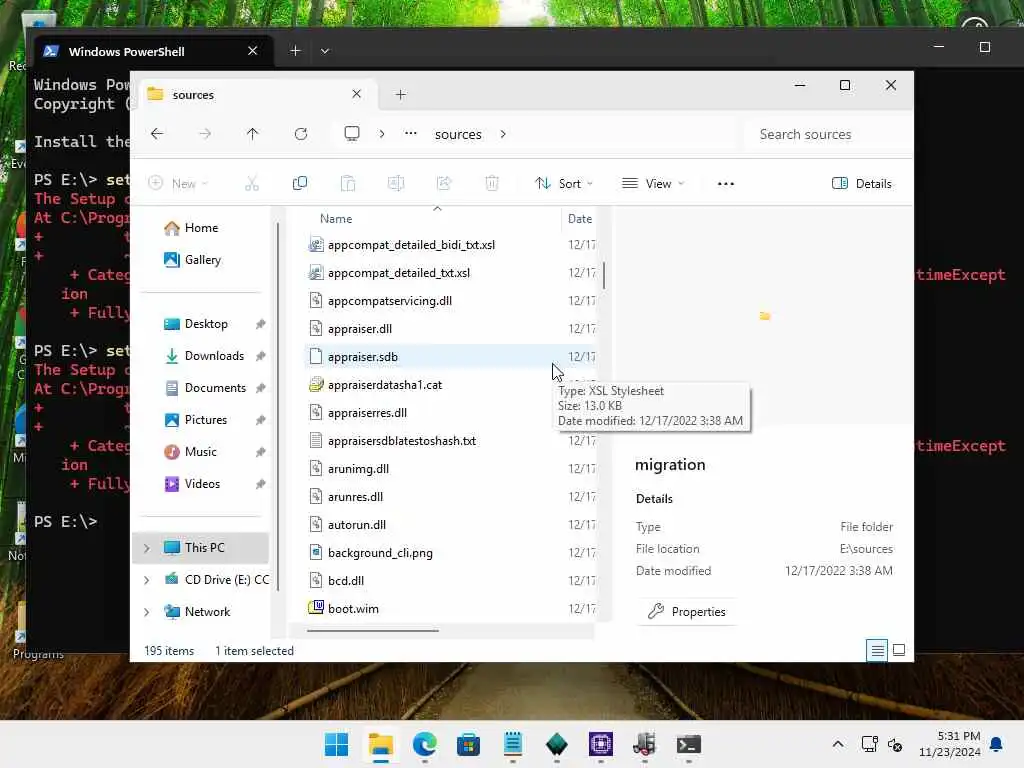Viewport: 1024px width, 768px height.
Task: Open PowerShell new tab profile dropdown
Action: click(325, 51)
